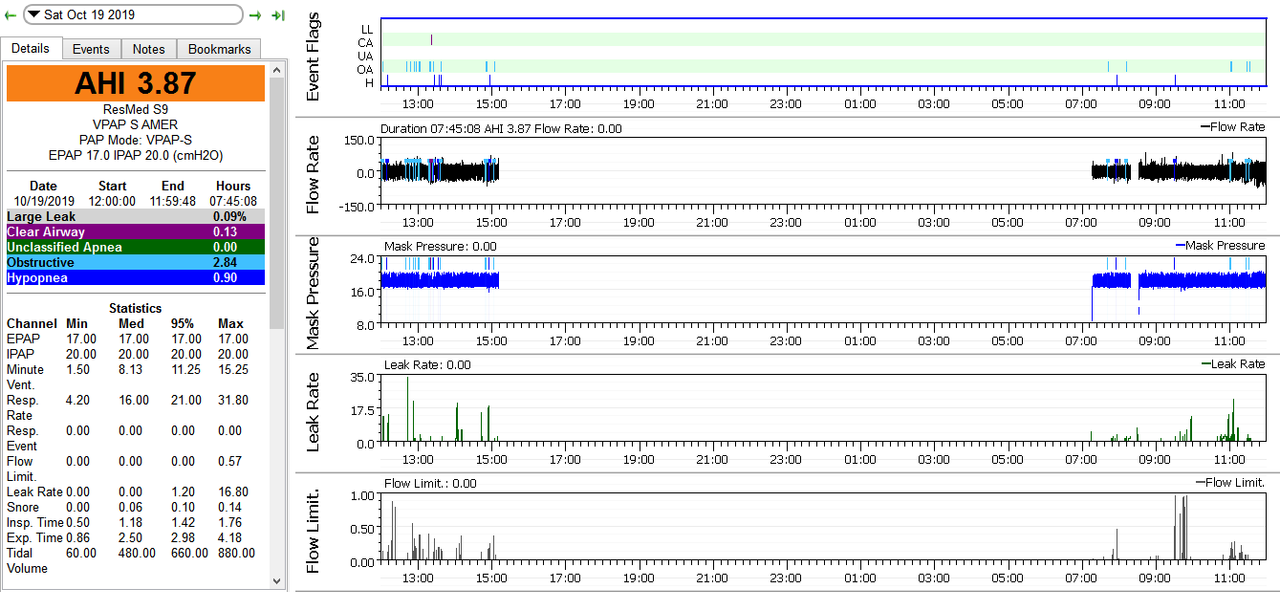Click the Minute Vent. median value 8.13
The image size is (1280, 592).
[x=130, y=370]
